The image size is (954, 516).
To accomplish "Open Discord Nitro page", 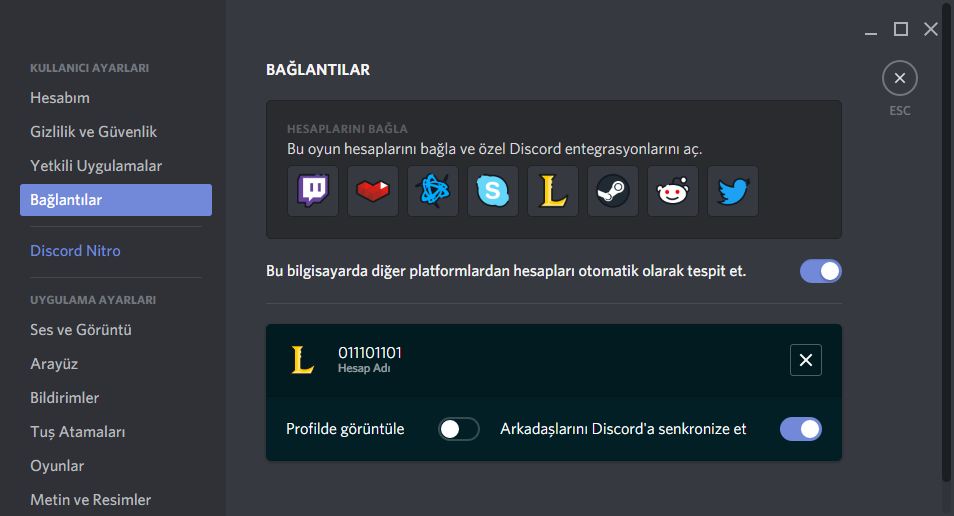I will pyautogui.click(x=116, y=251).
